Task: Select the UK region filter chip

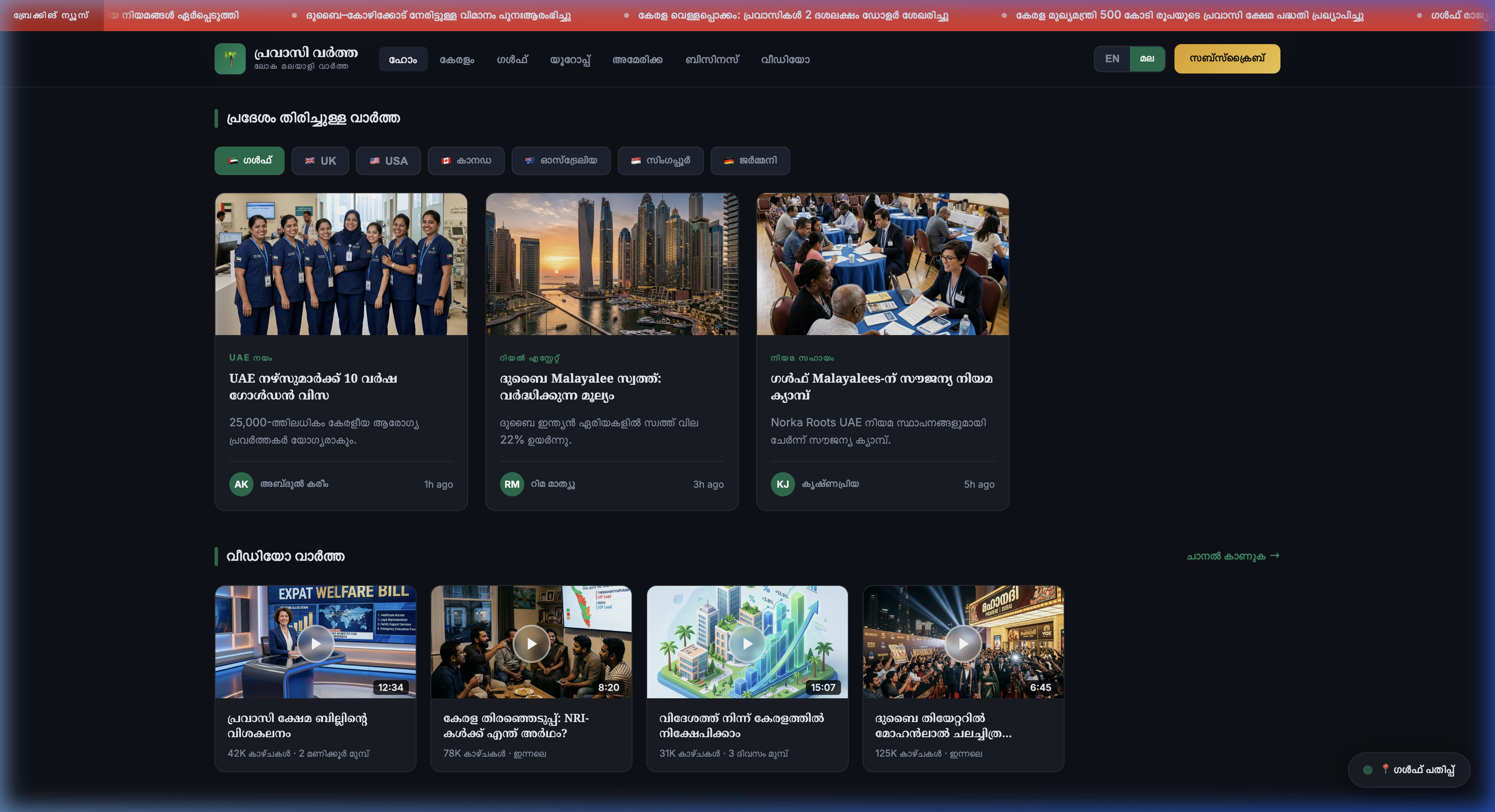Action: (x=320, y=161)
